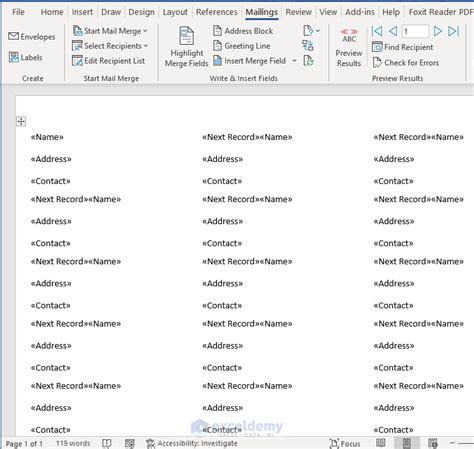Open the Labels tool
Image resolution: width=474 pixels, height=449 pixels.
(x=25, y=57)
